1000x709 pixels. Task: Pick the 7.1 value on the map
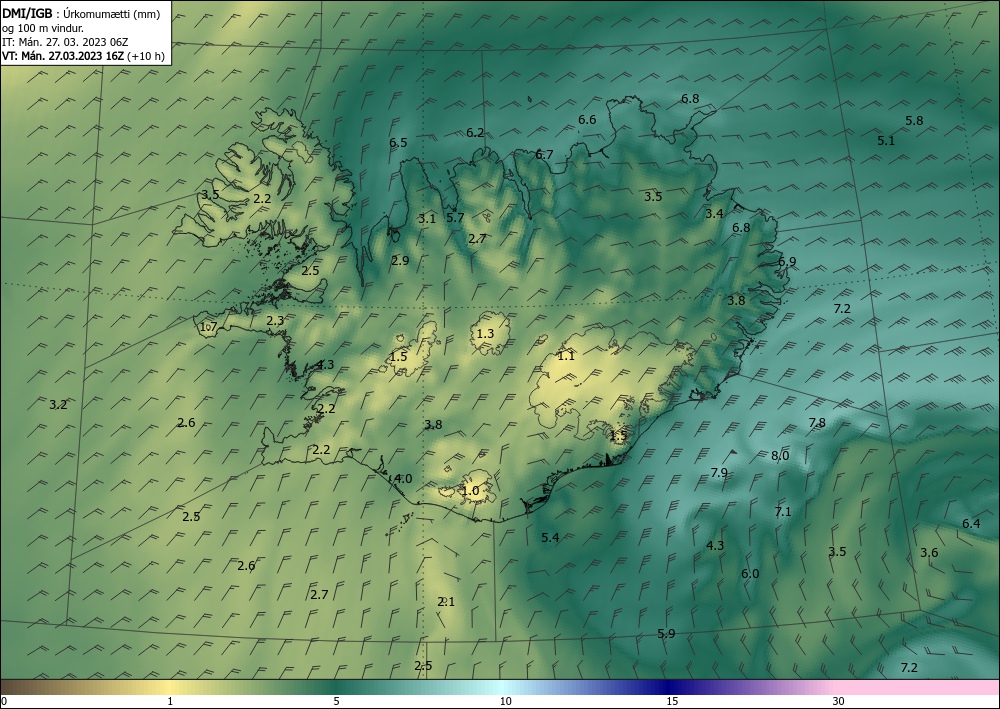click(x=783, y=511)
